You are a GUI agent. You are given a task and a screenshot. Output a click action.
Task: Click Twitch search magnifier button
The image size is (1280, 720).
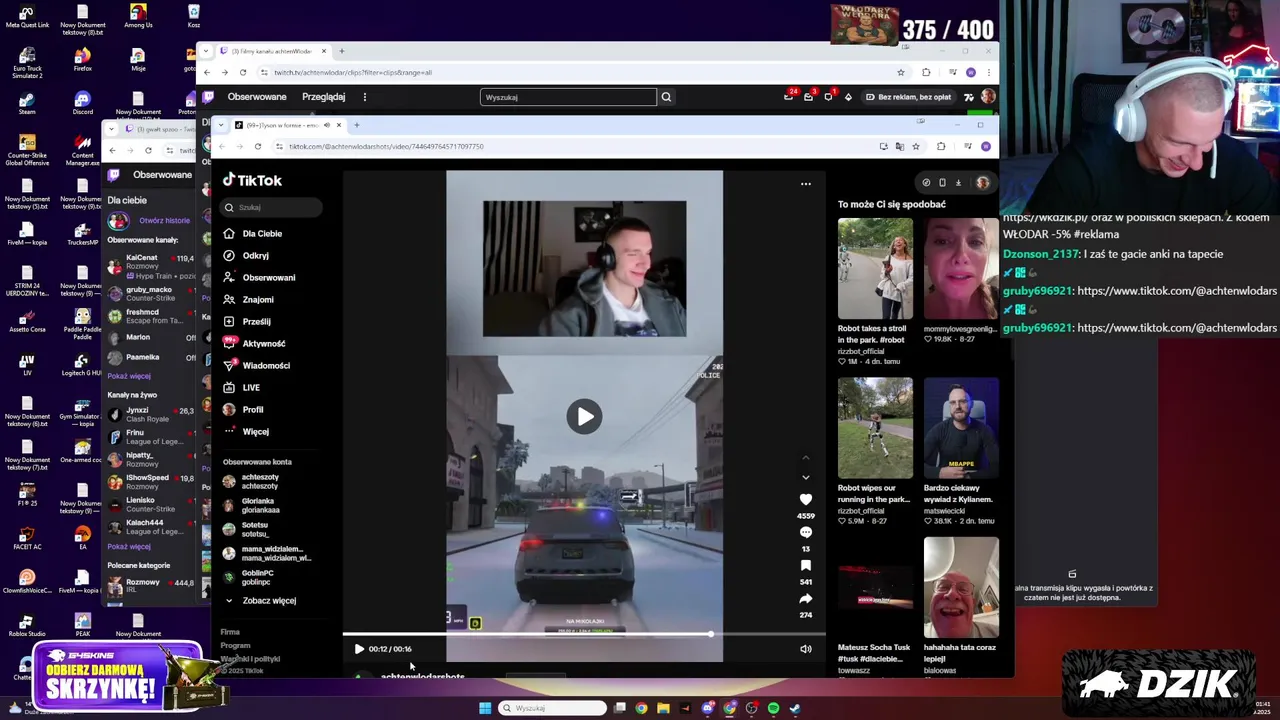[x=666, y=97]
